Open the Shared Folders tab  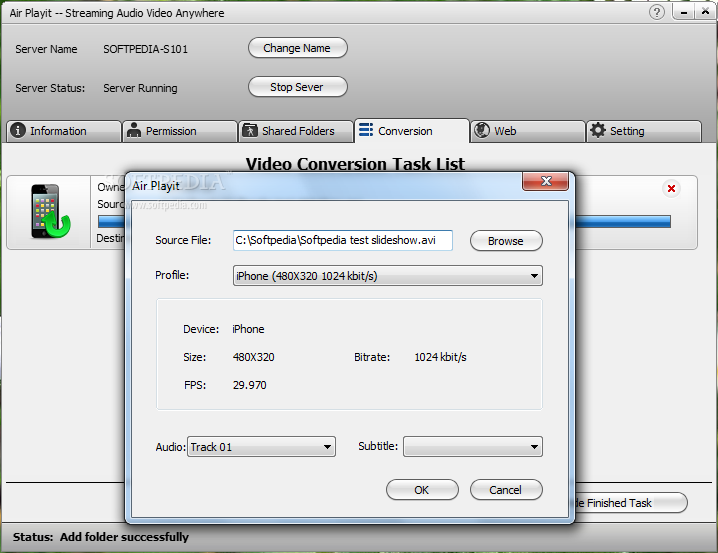tap(296, 131)
